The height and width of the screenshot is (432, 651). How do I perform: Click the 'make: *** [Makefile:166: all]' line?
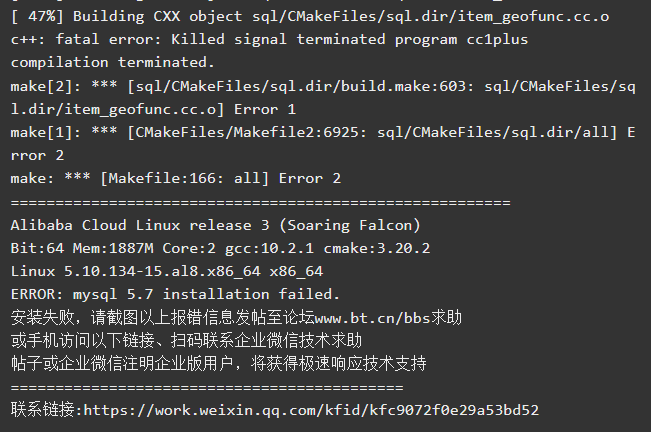tap(176, 178)
